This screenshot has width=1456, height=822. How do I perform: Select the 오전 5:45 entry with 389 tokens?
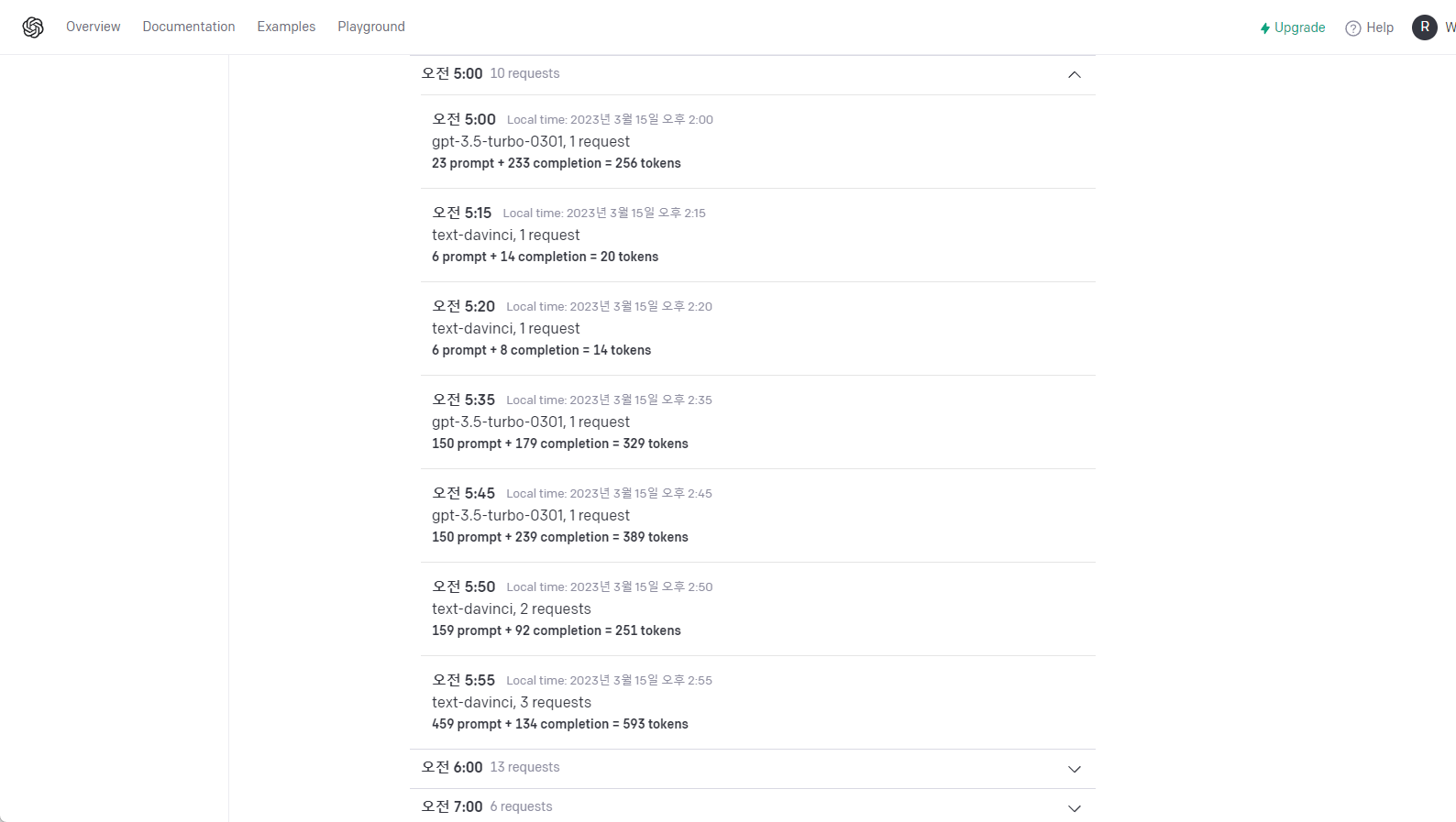[758, 515]
